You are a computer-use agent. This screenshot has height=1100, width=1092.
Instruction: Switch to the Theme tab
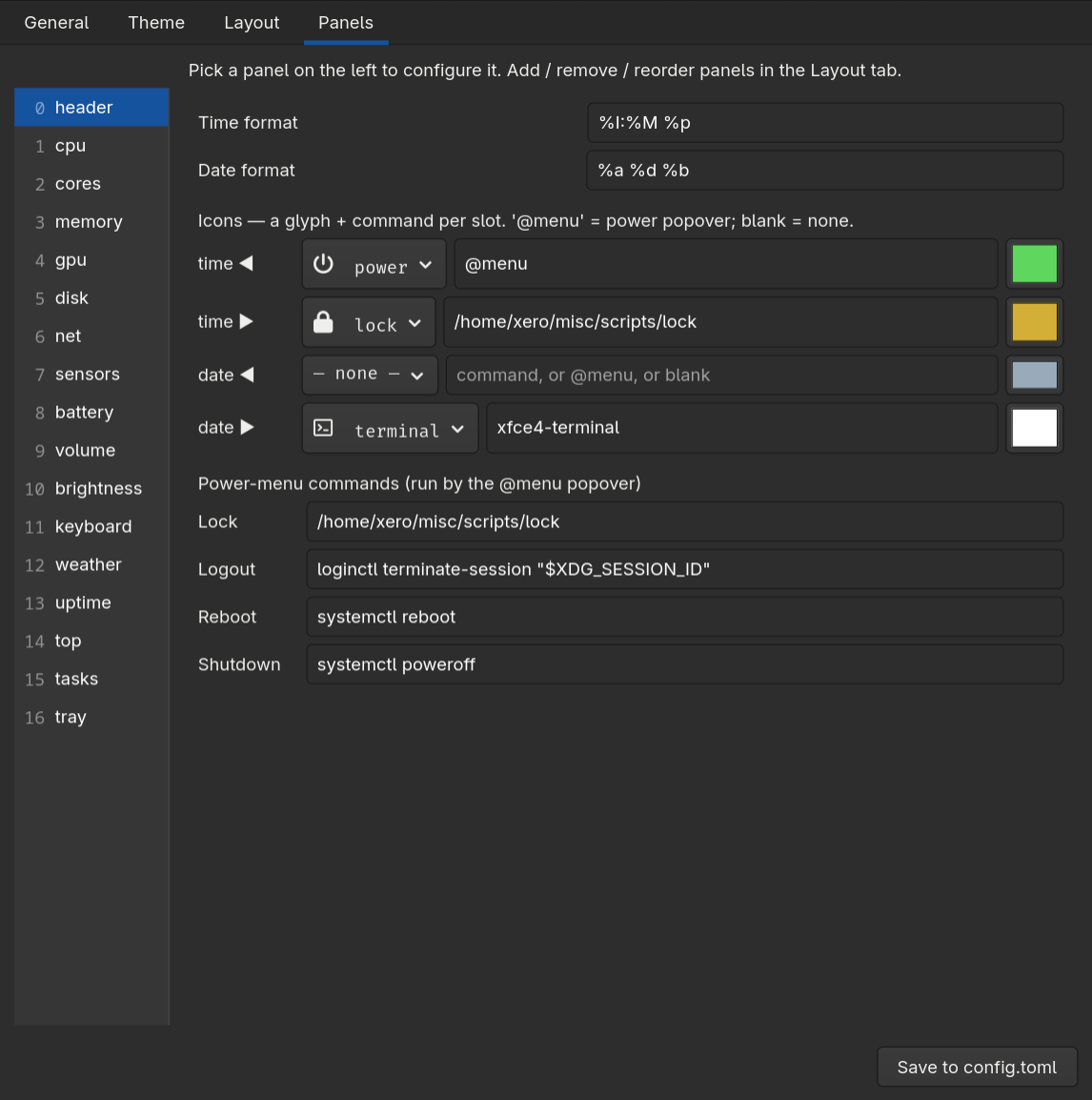156,23
